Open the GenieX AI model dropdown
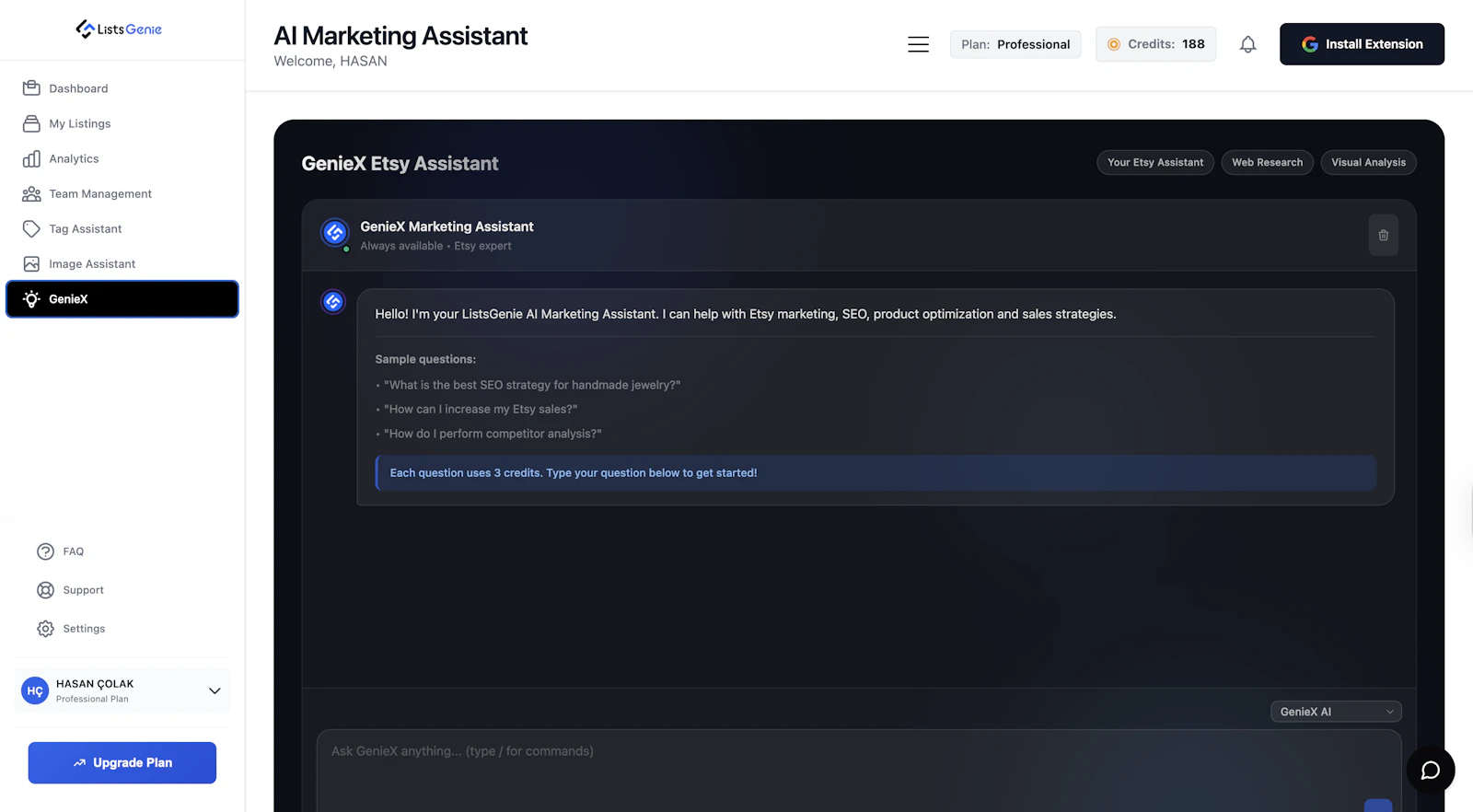 [x=1336, y=712]
